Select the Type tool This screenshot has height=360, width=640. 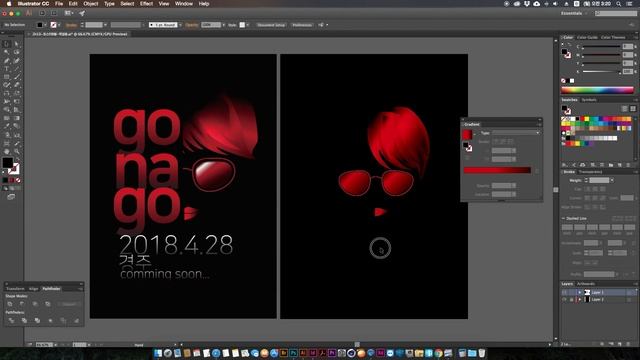[x=7, y=69]
